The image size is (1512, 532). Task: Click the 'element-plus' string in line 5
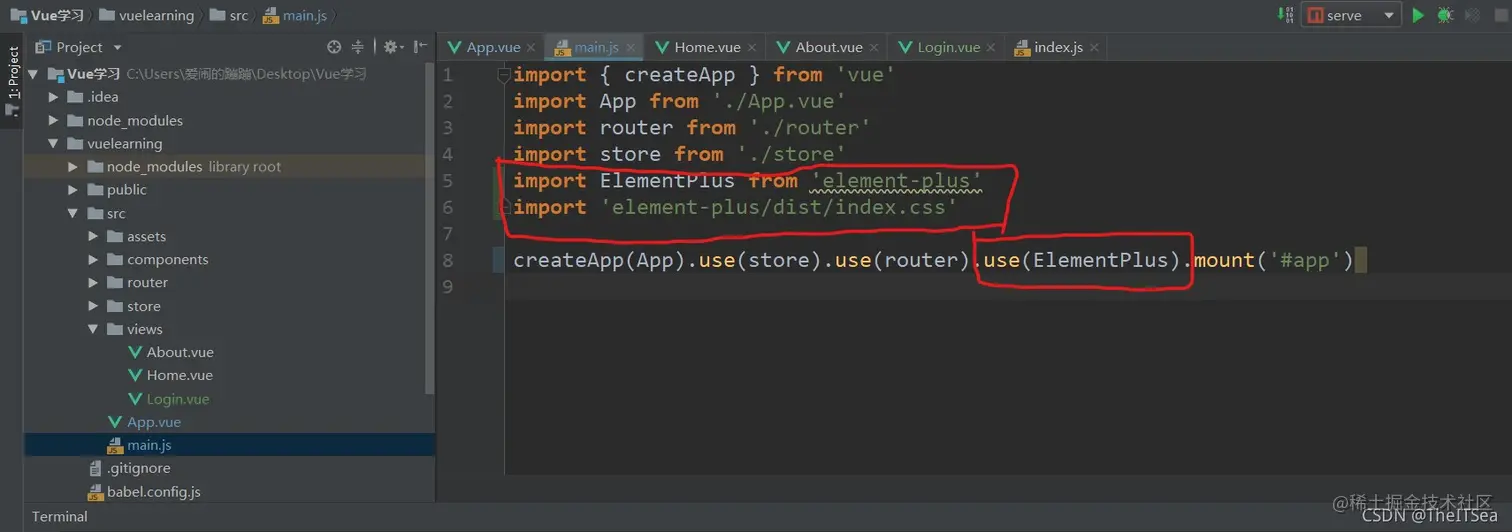coord(896,180)
